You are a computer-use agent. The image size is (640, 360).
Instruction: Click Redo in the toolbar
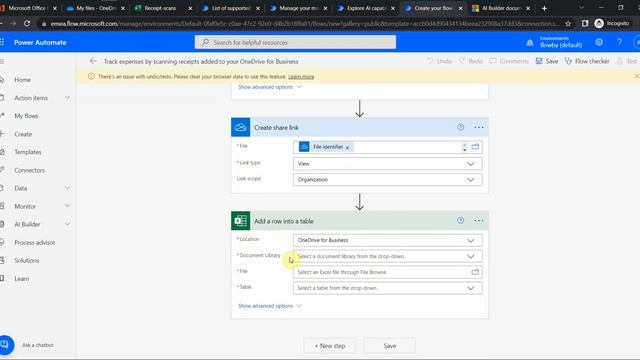pos(471,61)
